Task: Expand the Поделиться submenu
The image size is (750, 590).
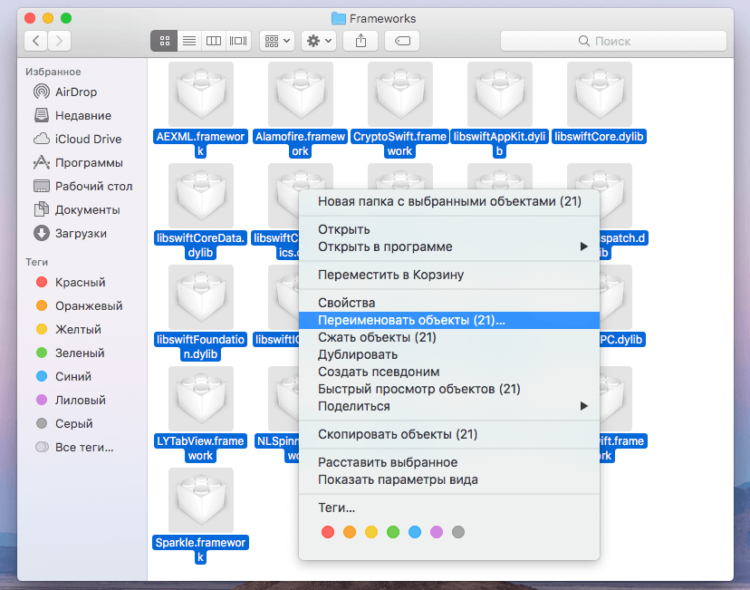Action: (x=449, y=406)
